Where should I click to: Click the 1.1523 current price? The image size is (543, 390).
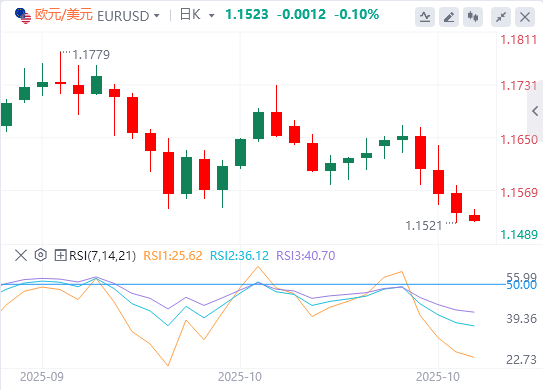(247, 15)
